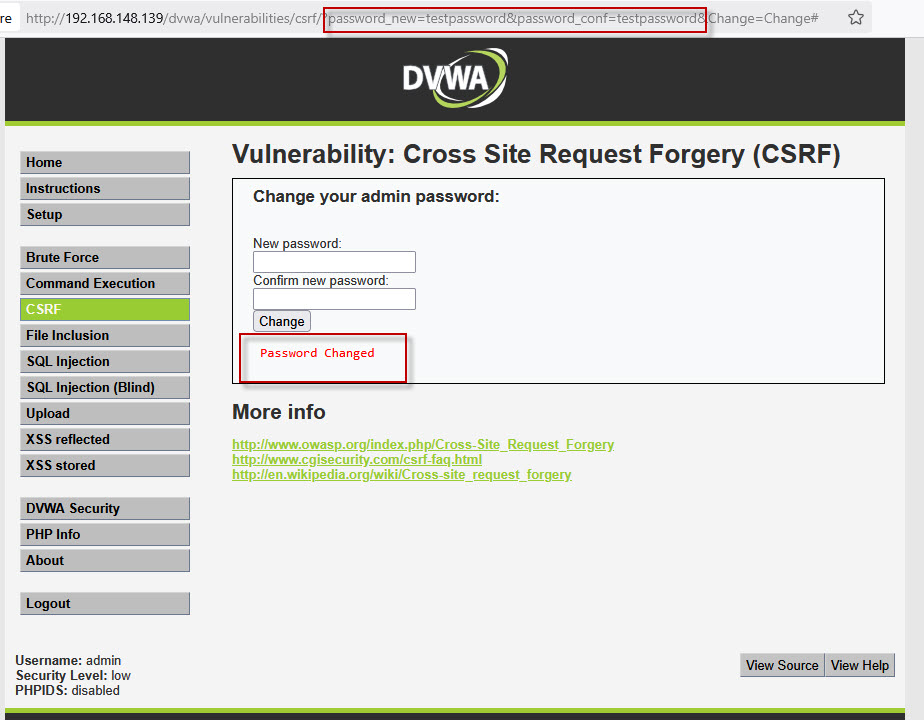Open the Command Execution page
The width and height of the screenshot is (924, 720).
(x=105, y=283)
